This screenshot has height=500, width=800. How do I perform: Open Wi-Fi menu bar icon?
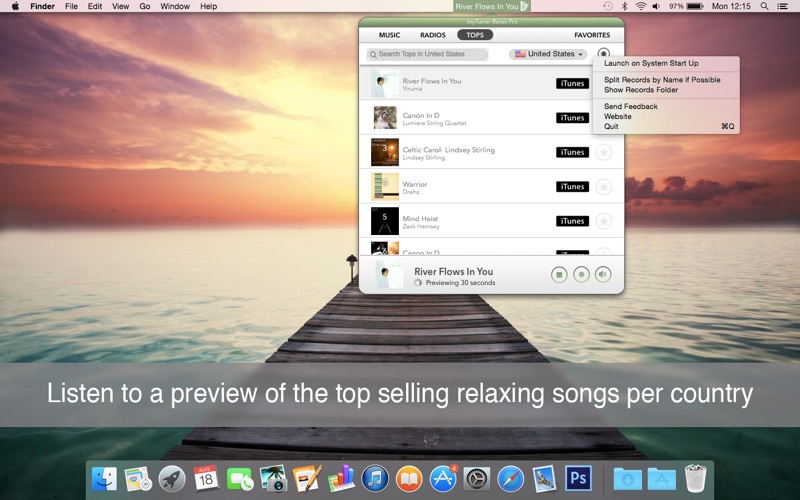(641, 6)
